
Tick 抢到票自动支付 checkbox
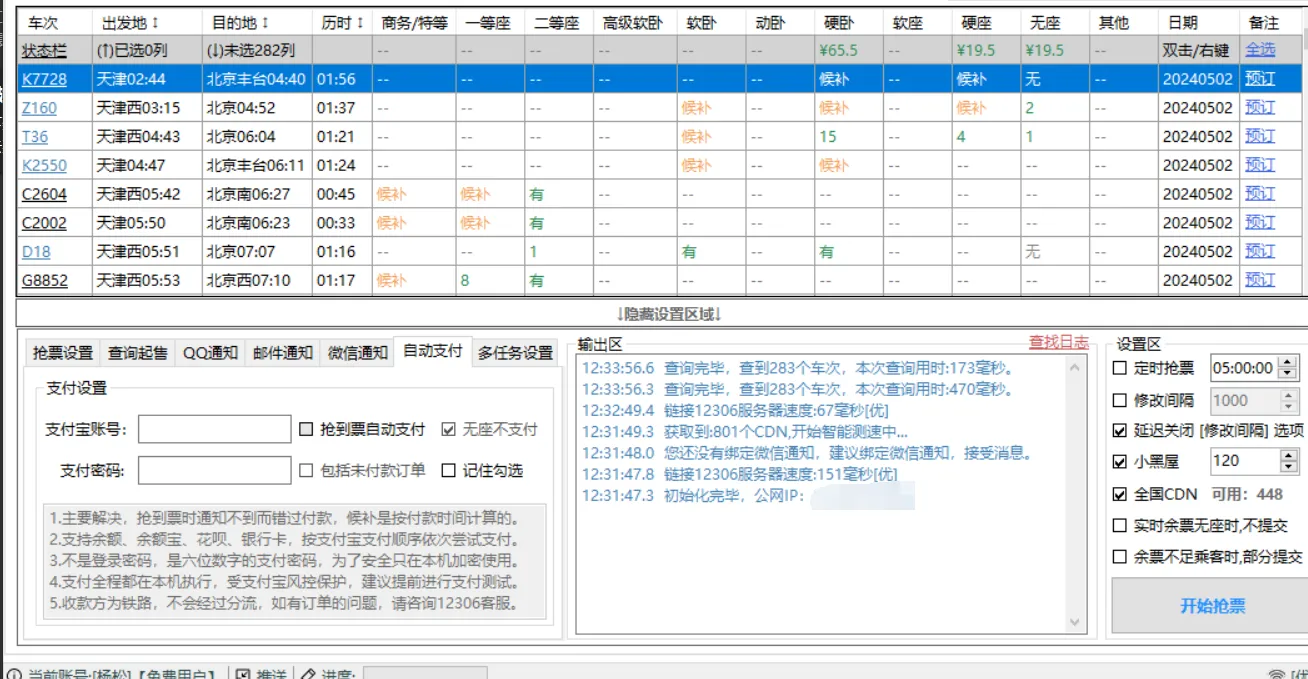307,430
